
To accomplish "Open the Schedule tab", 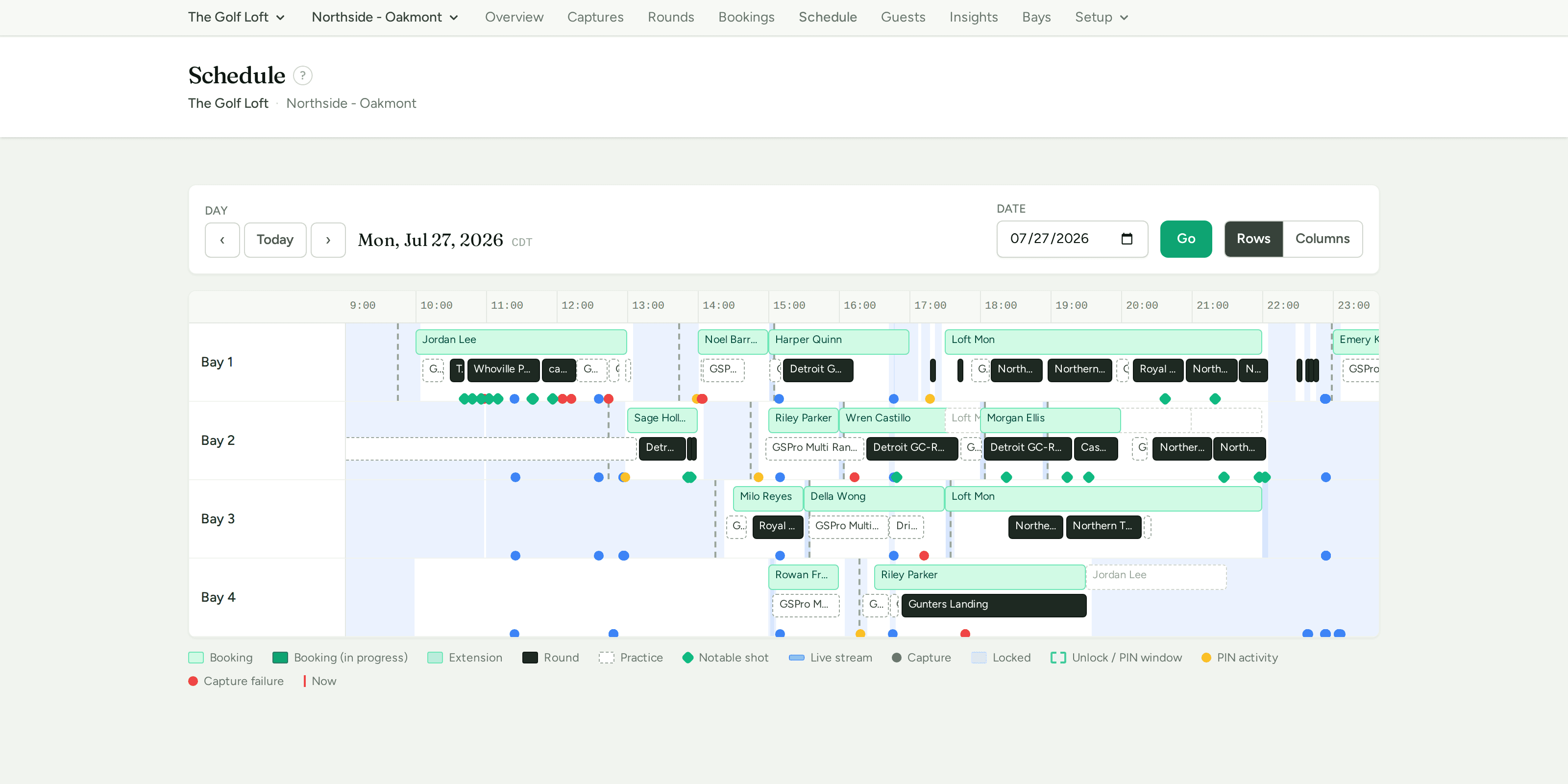I will [x=827, y=17].
